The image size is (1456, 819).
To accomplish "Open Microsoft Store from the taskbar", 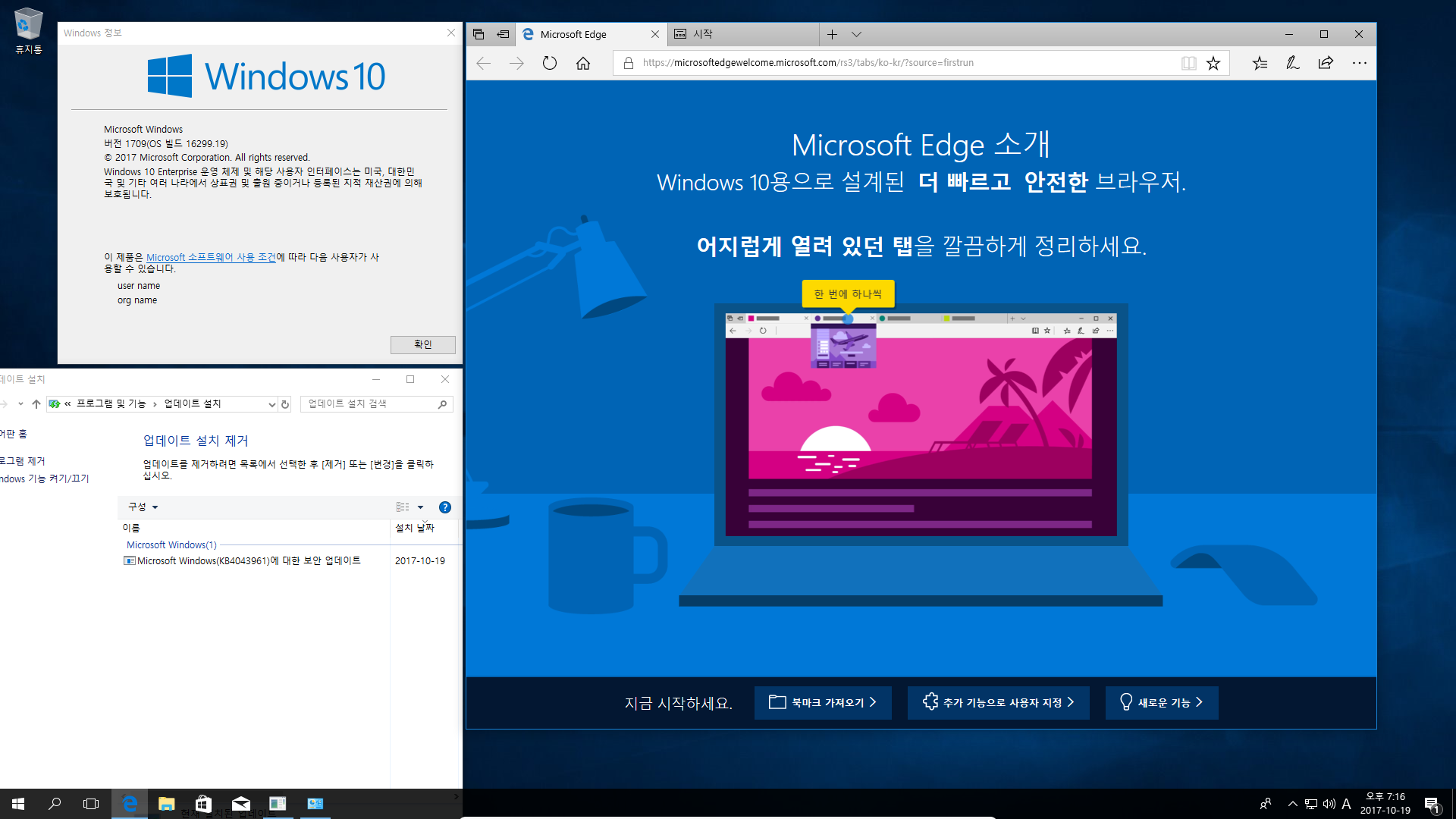I will [203, 804].
